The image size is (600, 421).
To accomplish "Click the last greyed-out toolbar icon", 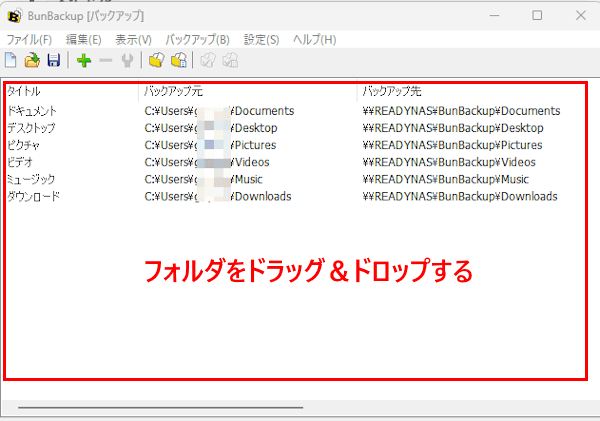I will click(230, 60).
